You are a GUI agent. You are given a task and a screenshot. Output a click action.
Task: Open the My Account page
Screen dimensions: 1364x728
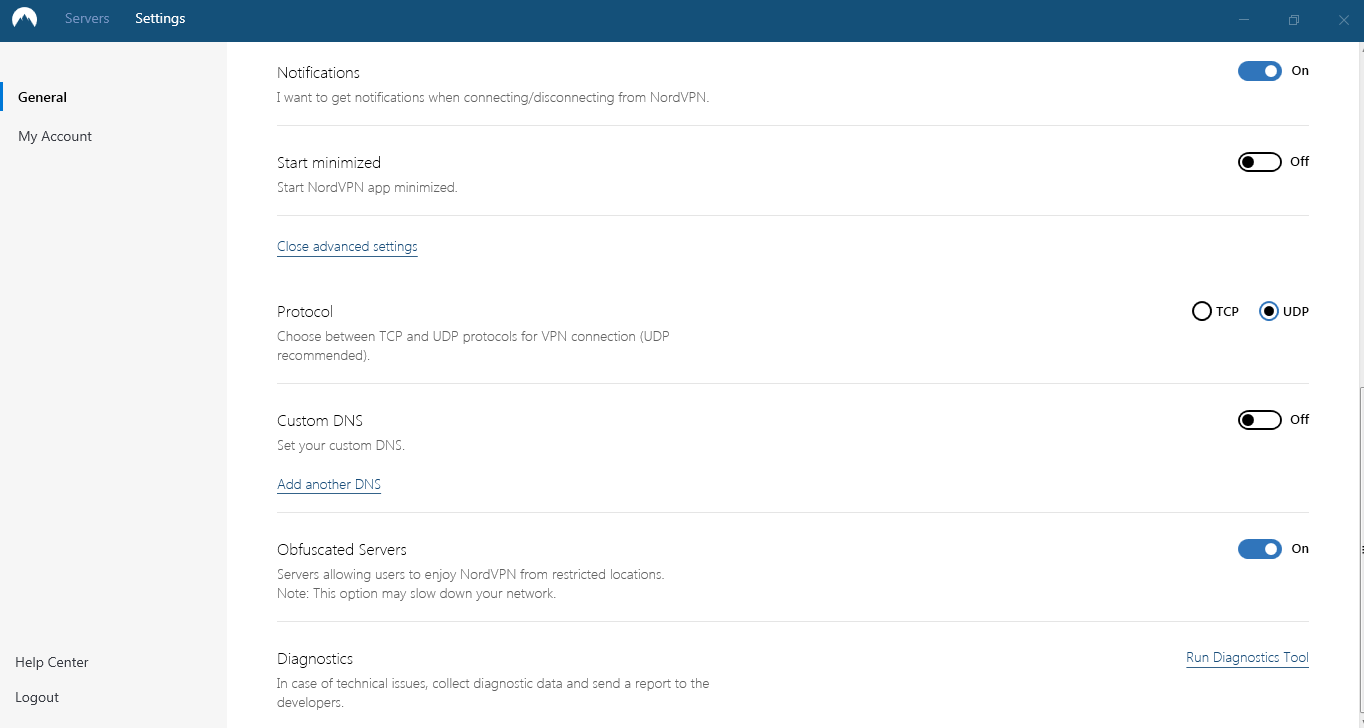(x=54, y=136)
